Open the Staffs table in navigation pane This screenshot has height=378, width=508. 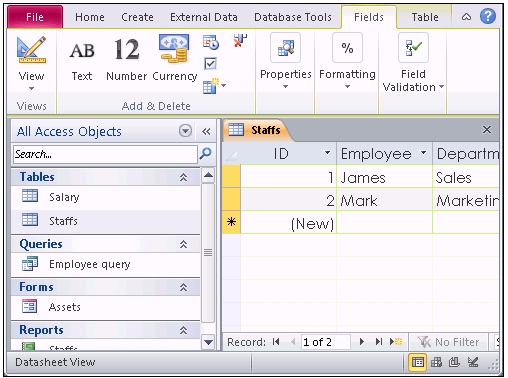tap(106, 221)
